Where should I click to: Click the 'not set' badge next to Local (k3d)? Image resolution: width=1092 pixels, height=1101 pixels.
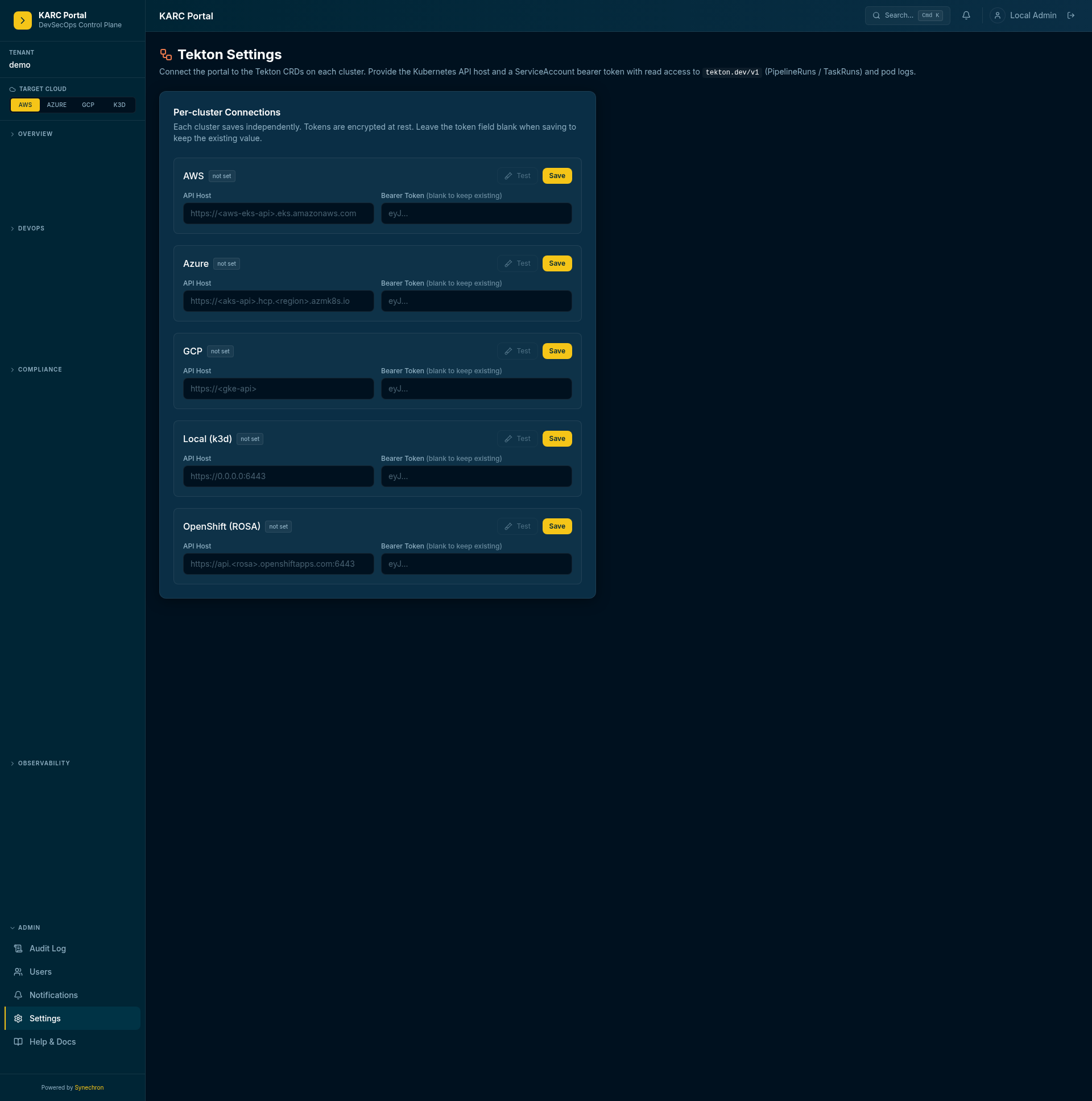coord(250,439)
